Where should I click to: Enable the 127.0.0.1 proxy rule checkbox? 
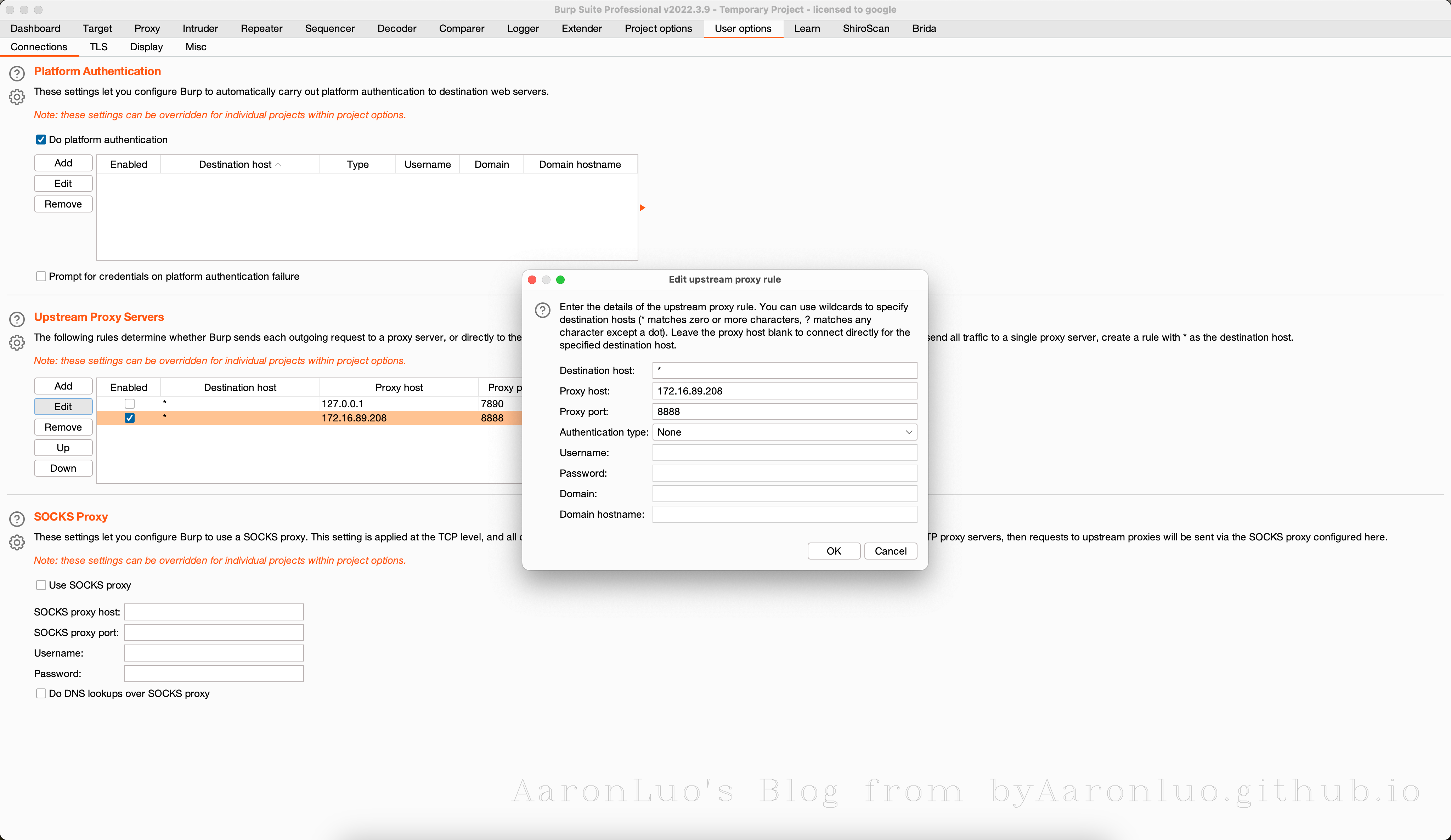(130, 404)
